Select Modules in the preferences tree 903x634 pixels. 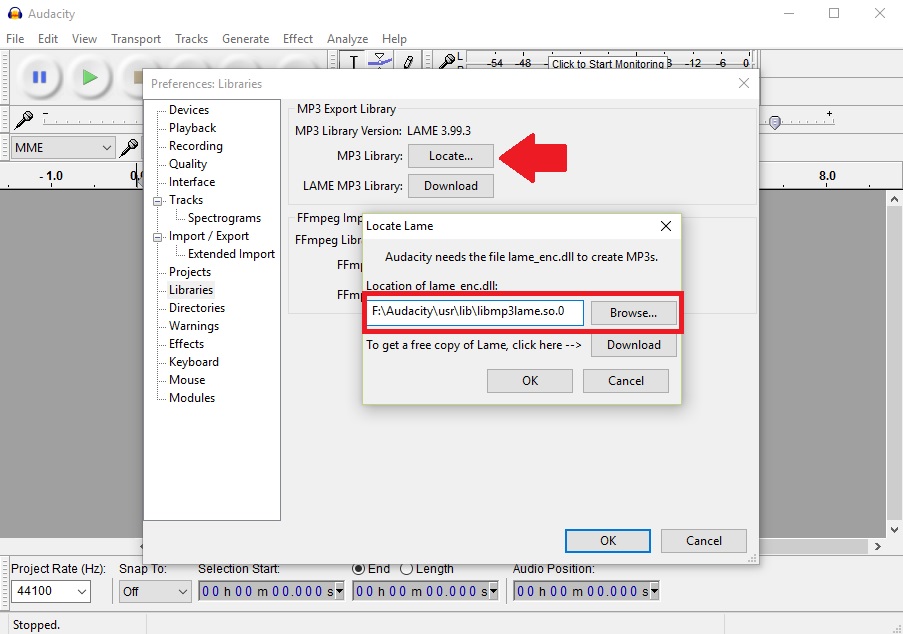click(192, 398)
